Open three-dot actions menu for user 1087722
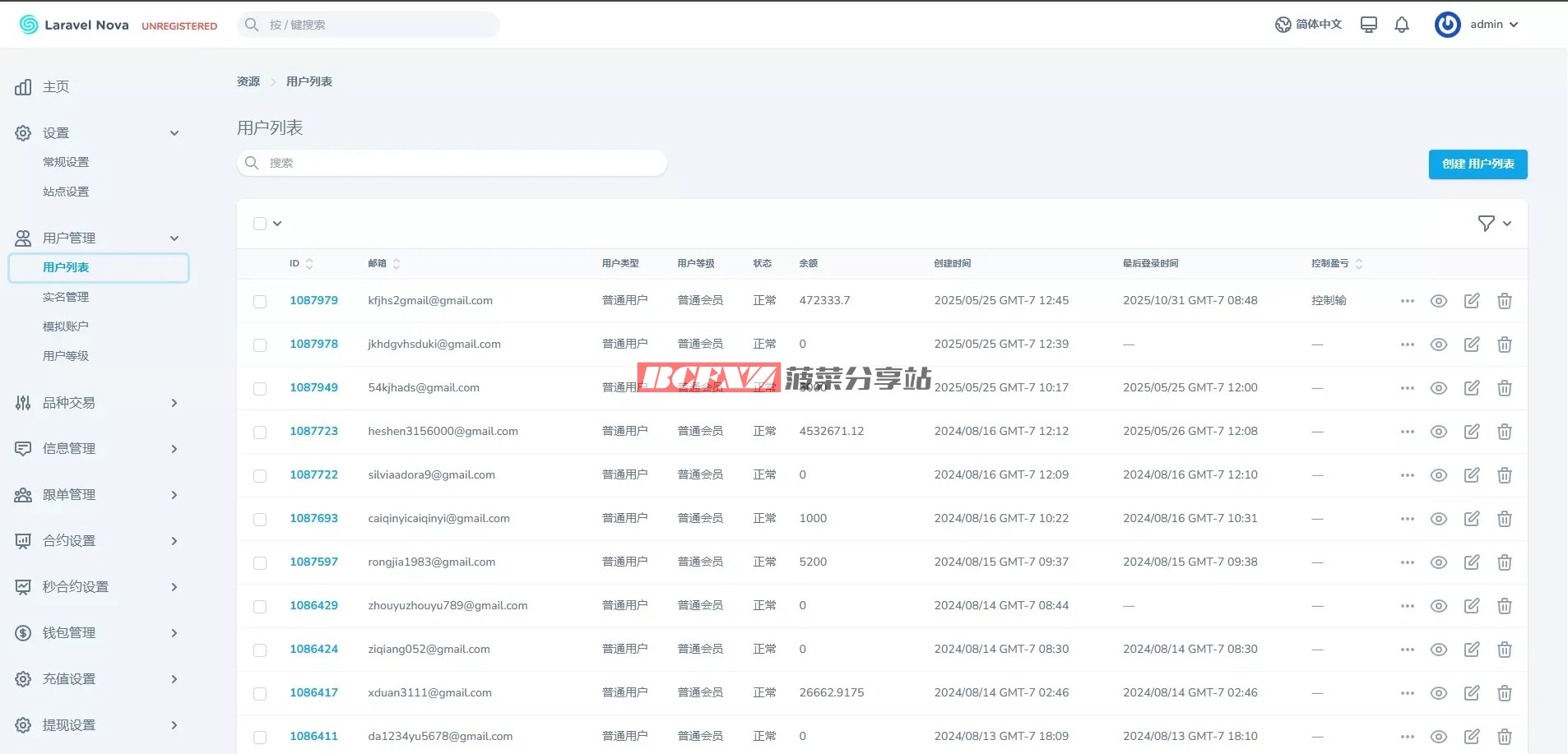 [1407, 475]
